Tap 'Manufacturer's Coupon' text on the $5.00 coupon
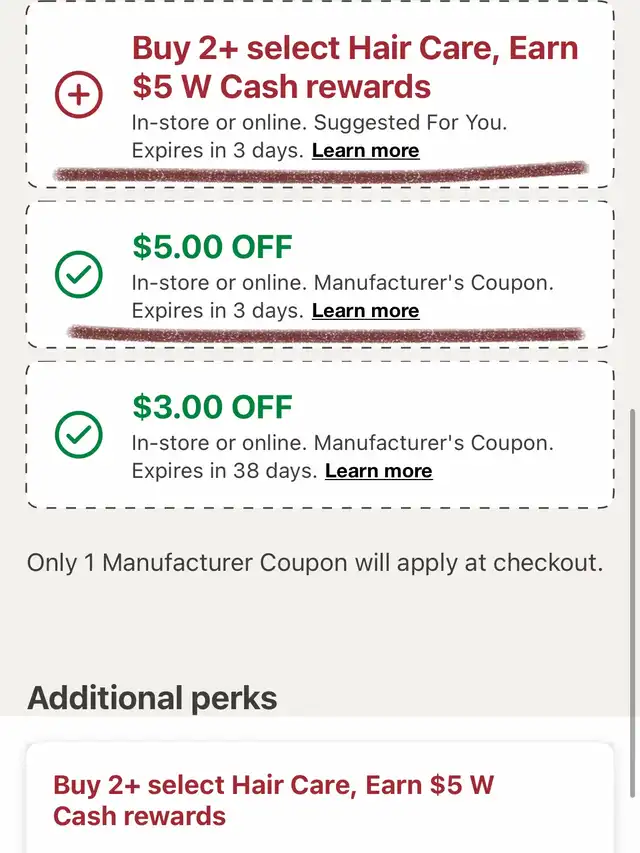 (x=434, y=283)
